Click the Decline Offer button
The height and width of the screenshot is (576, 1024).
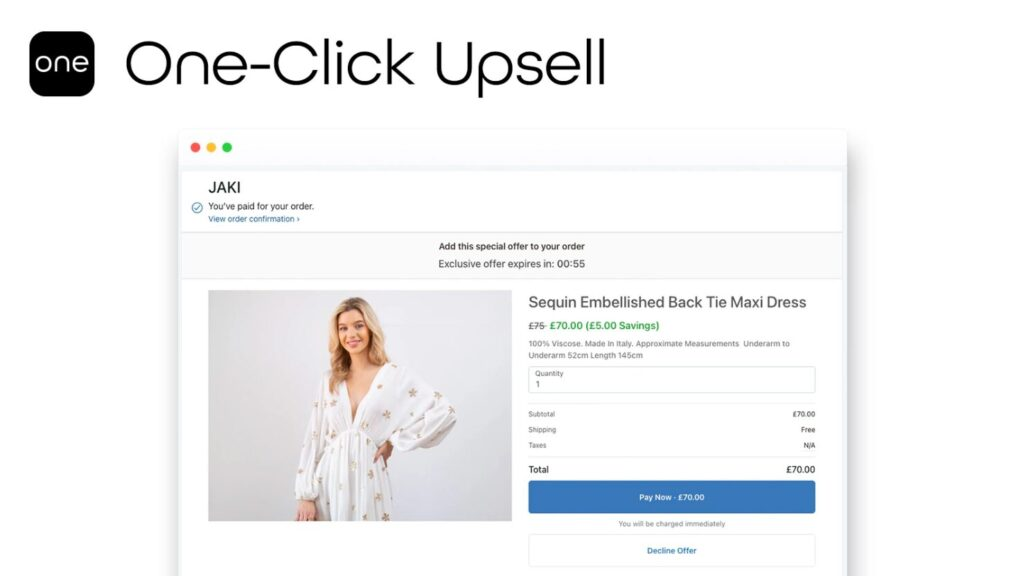coord(671,551)
